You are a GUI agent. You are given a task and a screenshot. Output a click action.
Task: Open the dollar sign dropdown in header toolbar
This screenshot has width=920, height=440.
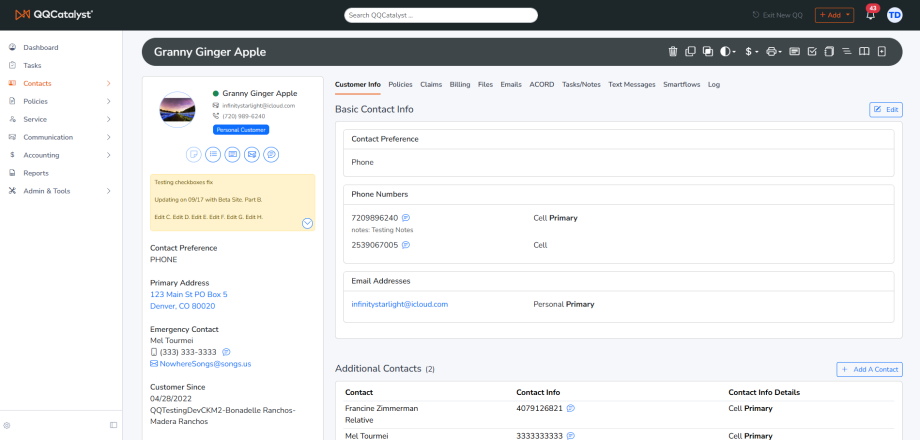(x=752, y=52)
